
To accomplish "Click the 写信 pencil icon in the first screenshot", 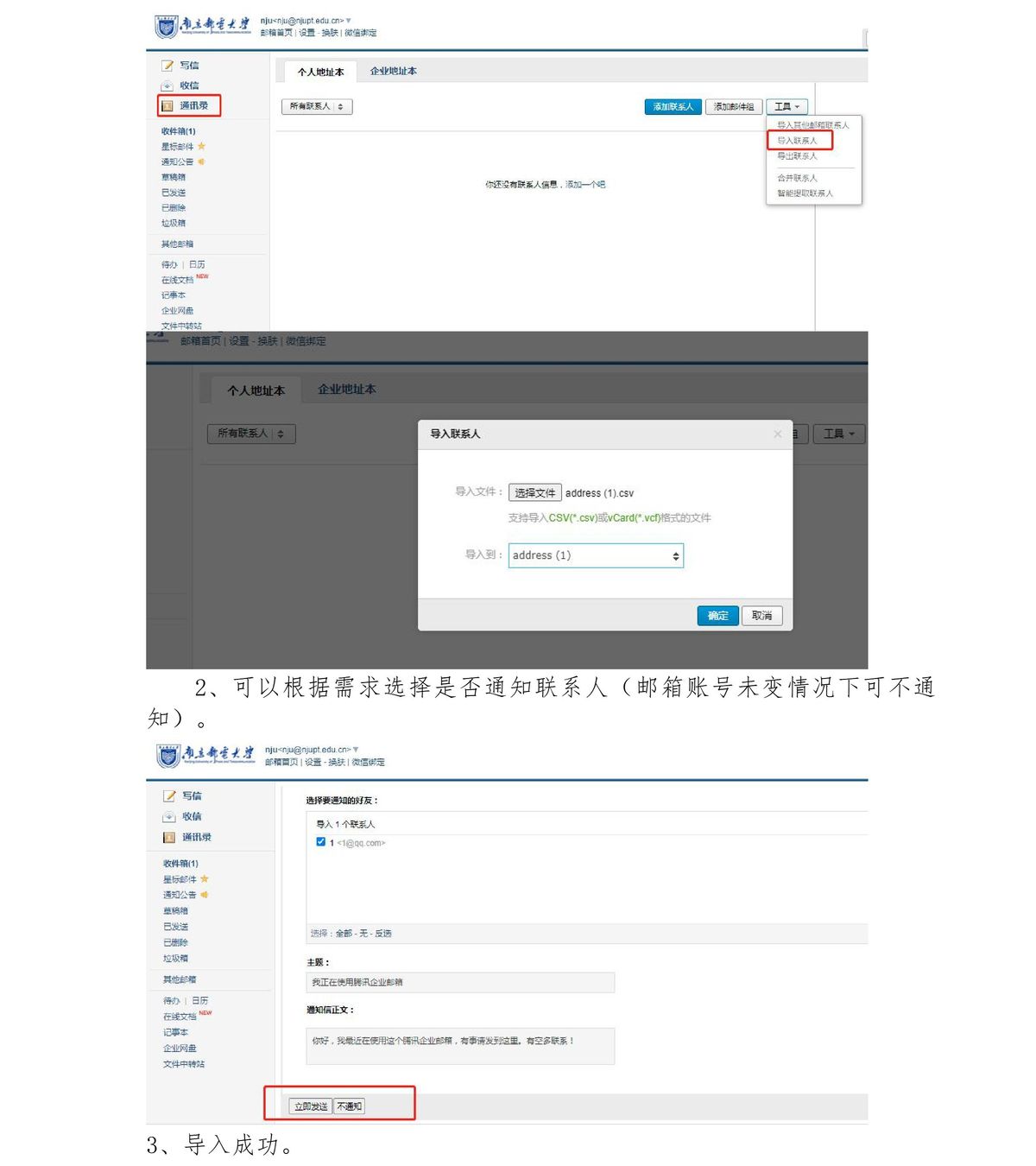I will point(167,66).
